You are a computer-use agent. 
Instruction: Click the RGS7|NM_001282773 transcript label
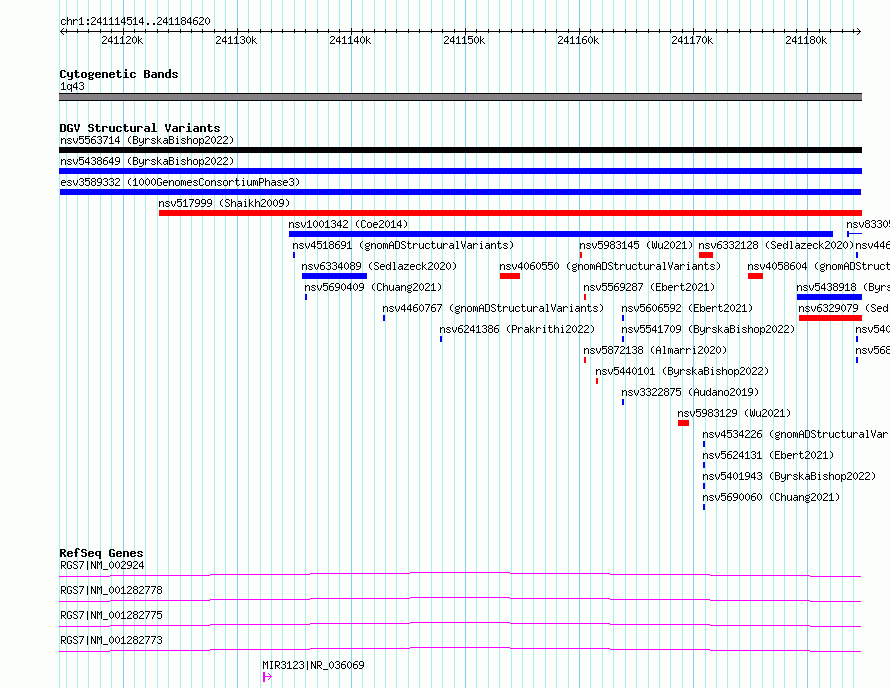tap(111, 640)
